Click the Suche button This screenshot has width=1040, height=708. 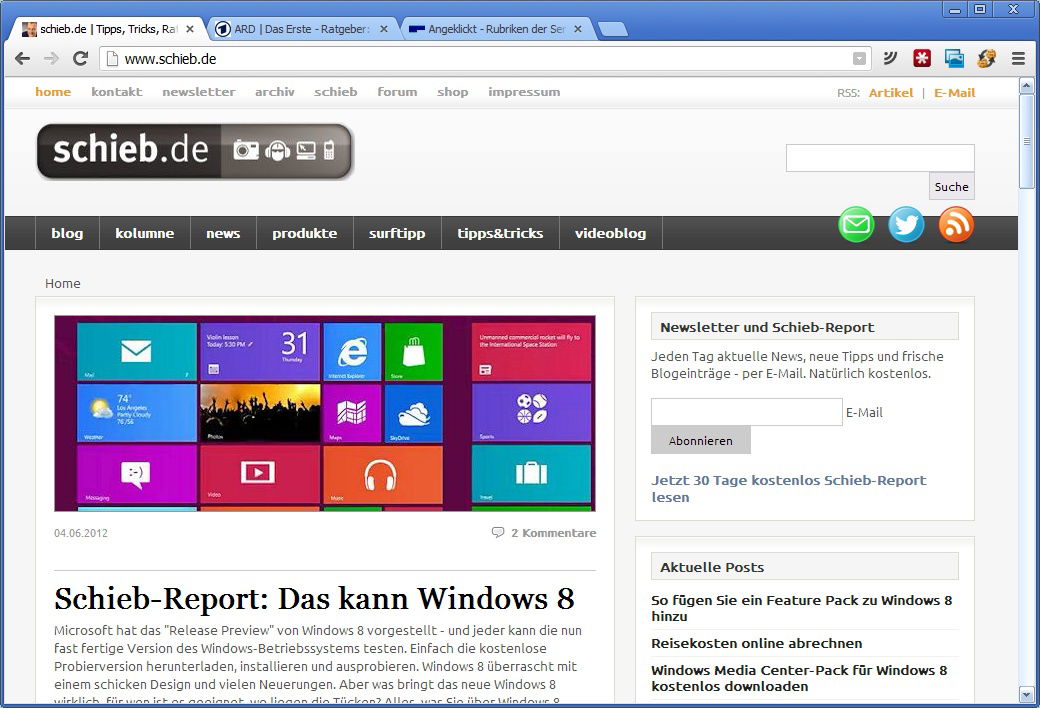(951, 186)
